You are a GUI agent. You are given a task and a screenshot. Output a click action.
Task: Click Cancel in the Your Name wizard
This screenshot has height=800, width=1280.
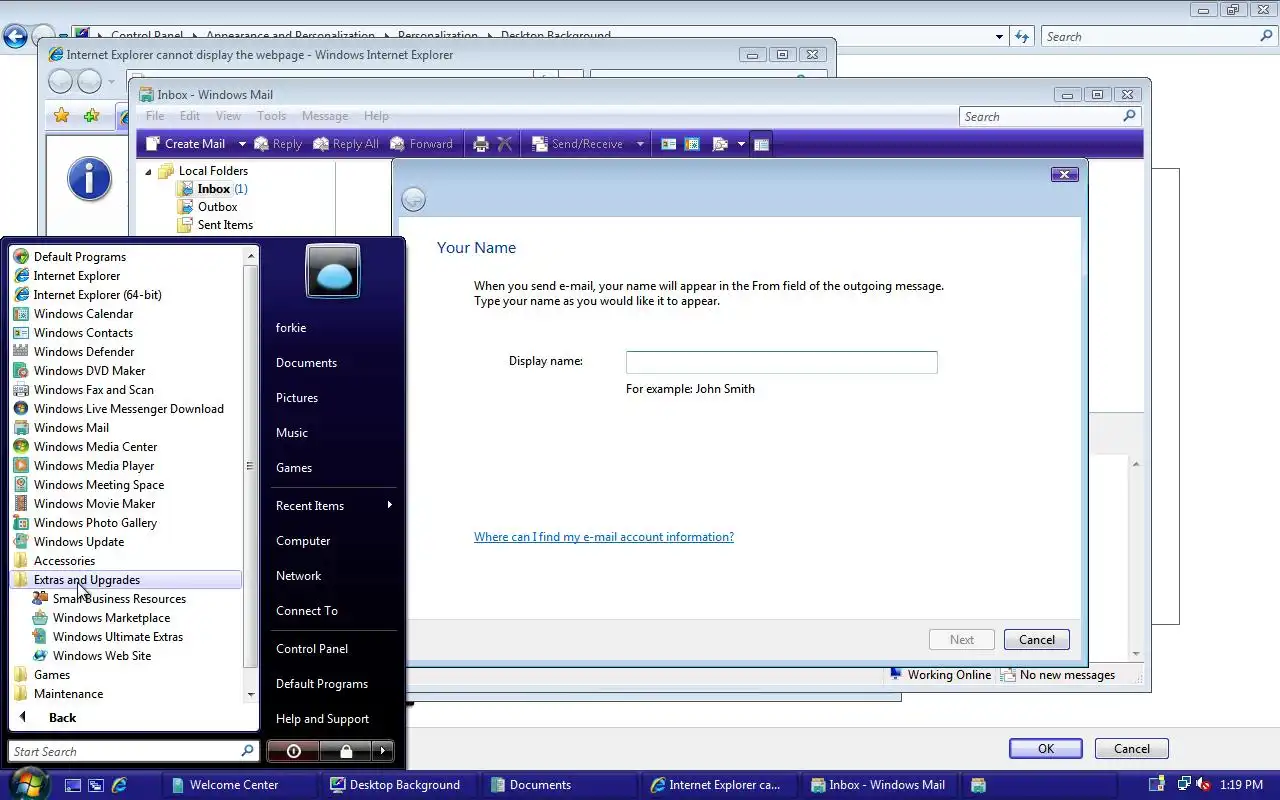tap(1037, 640)
